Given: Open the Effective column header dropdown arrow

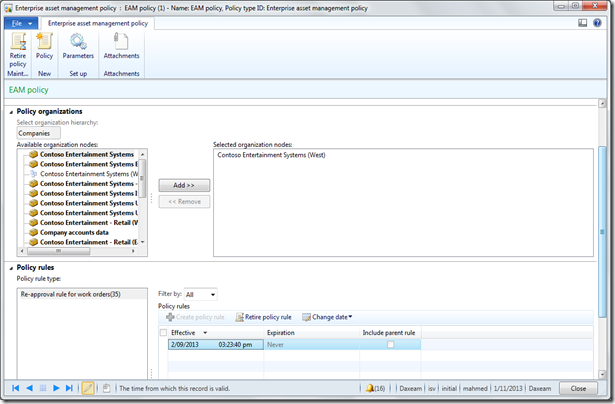Looking at the screenshot, I should click(205, 333).
